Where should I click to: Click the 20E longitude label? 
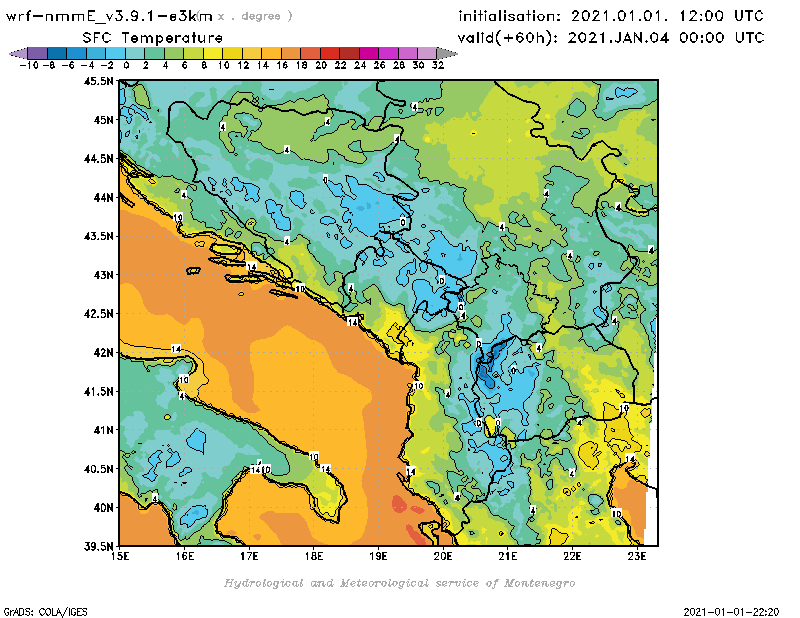pos(443,556)
